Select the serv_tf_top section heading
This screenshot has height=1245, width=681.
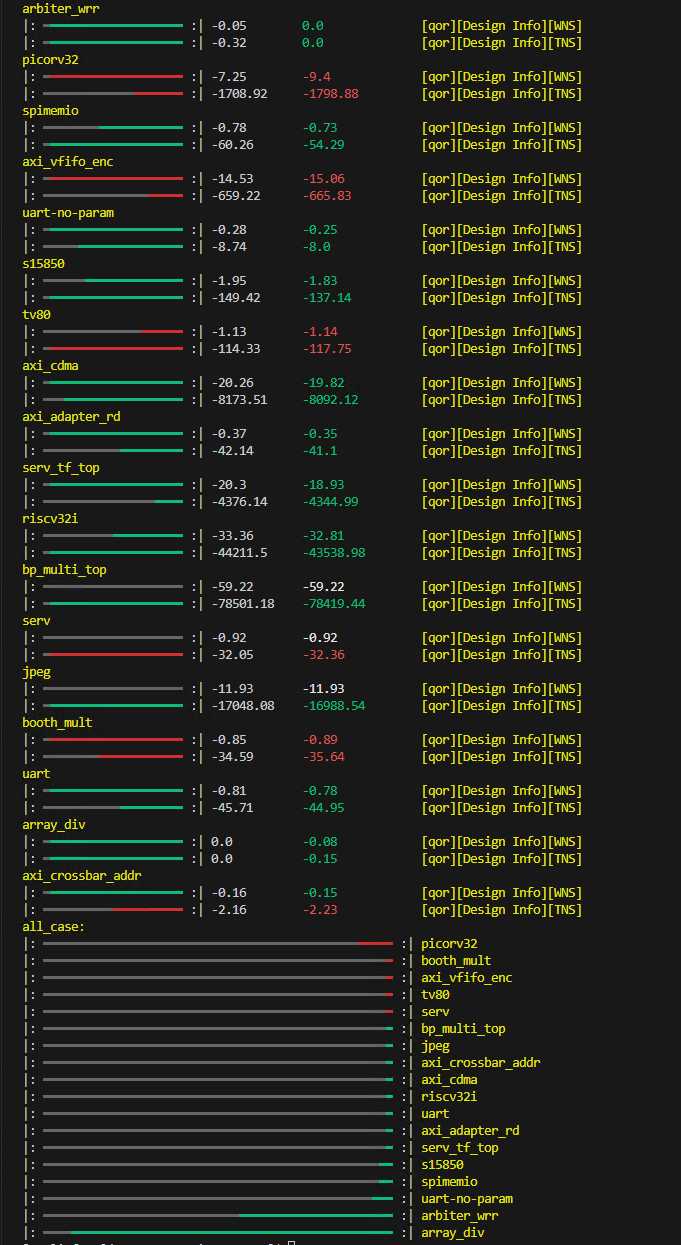click(61, 468)
